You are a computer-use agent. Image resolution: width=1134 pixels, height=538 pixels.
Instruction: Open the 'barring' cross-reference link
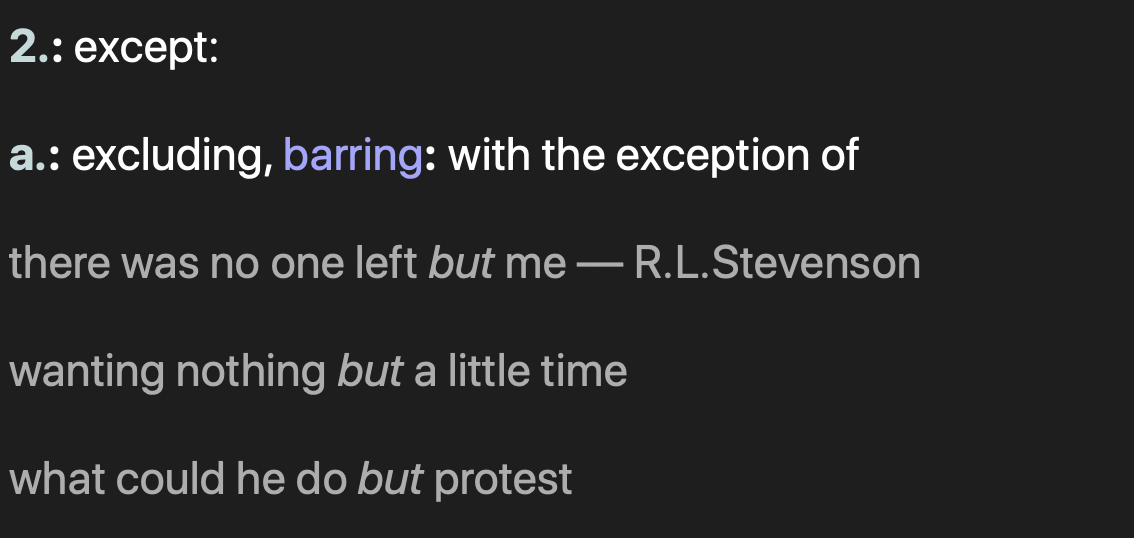352,155
